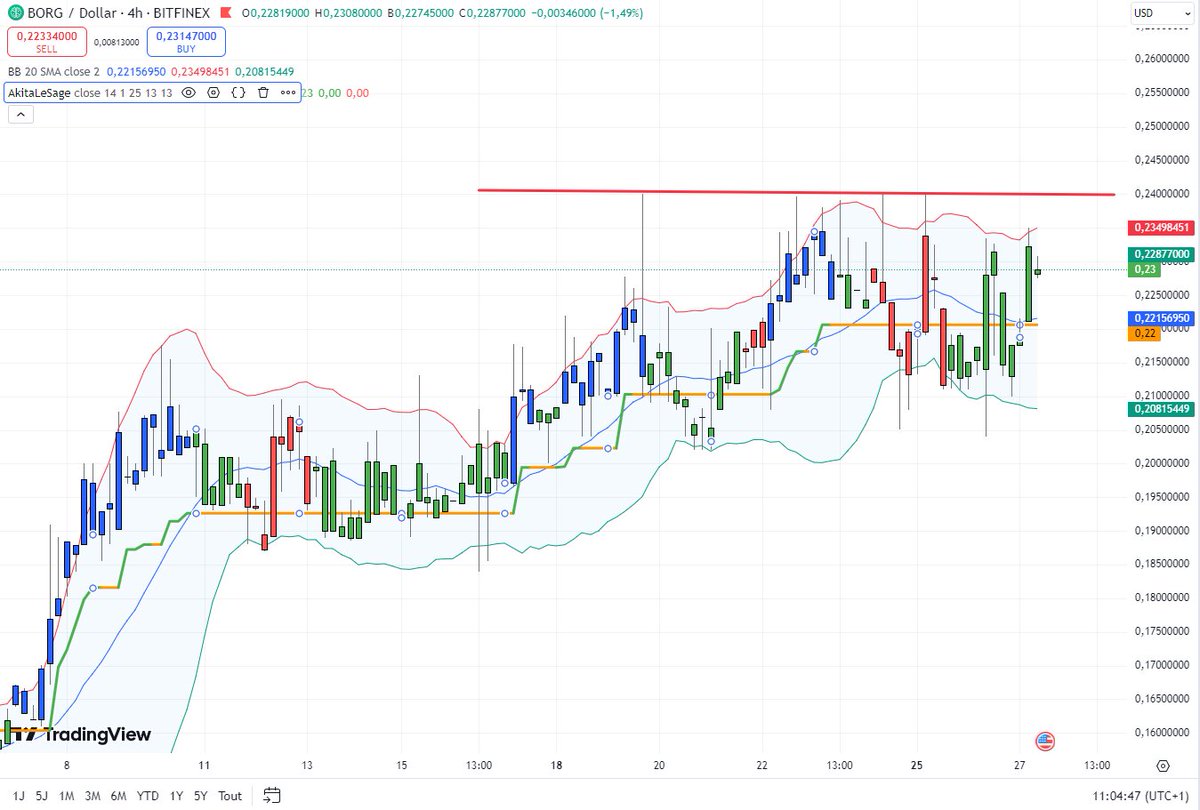Click the red BB upper value 0,23498451
This screenshot has height=810, width=1200.
(x=201, y=71)
